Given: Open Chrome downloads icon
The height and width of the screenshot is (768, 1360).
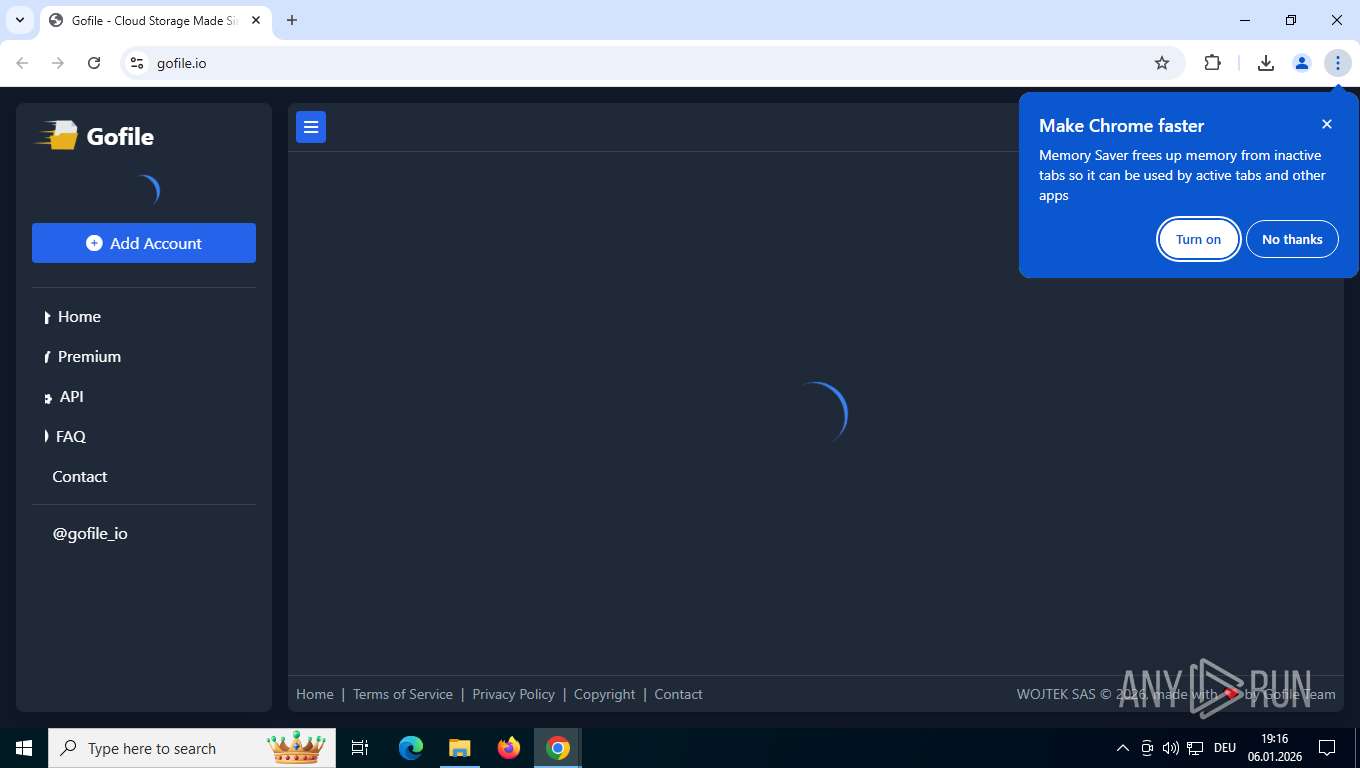Looking at the screenshot, I should (1265, 63).
